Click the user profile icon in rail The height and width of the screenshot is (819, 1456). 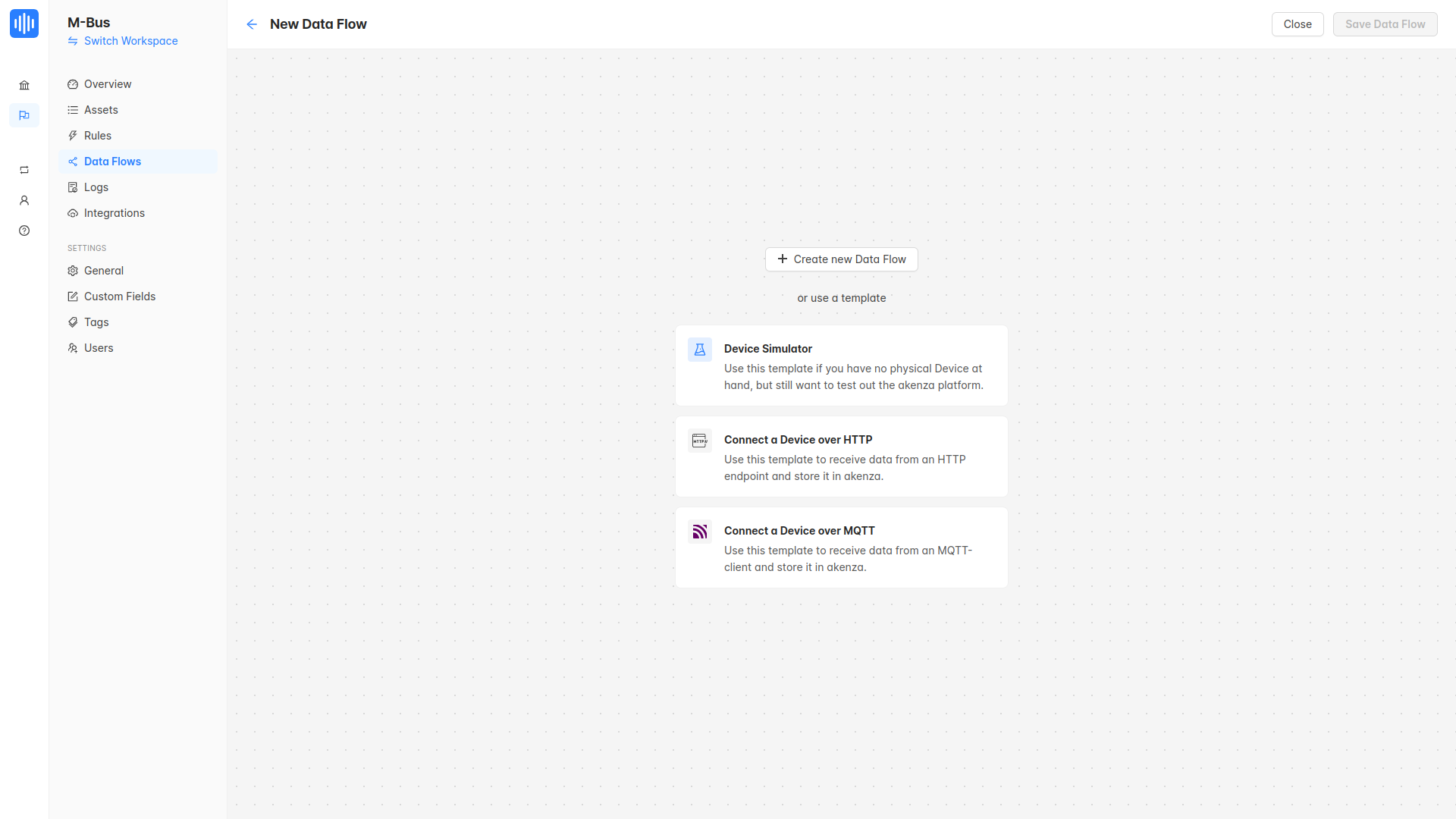click(x=24, y=200)
